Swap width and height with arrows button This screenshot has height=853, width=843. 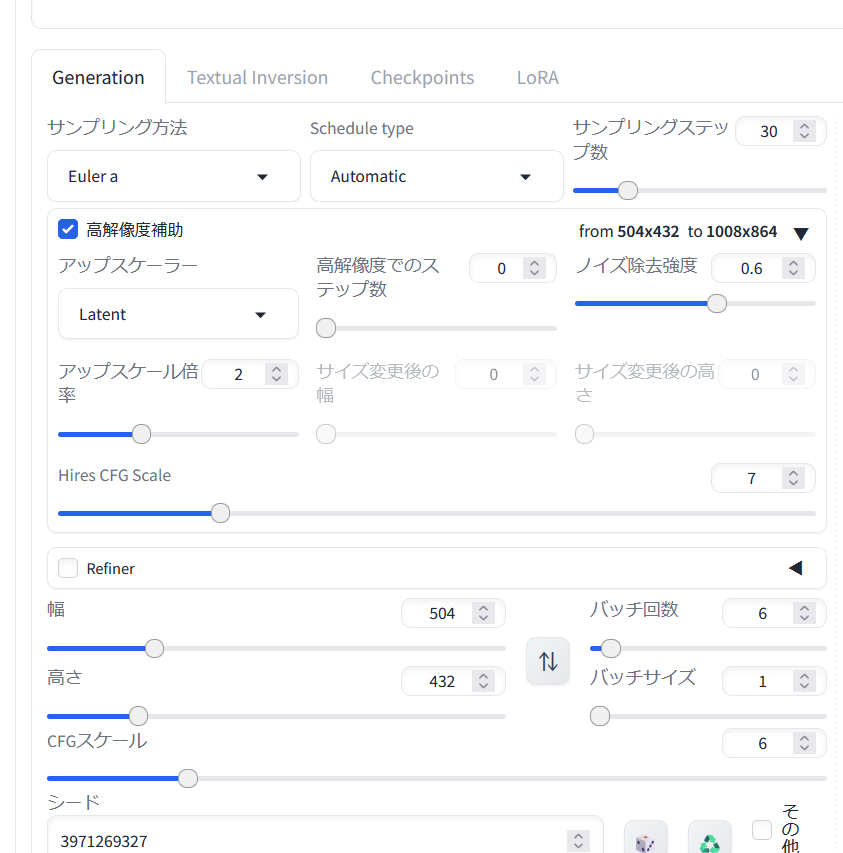[x=548, y=661]
